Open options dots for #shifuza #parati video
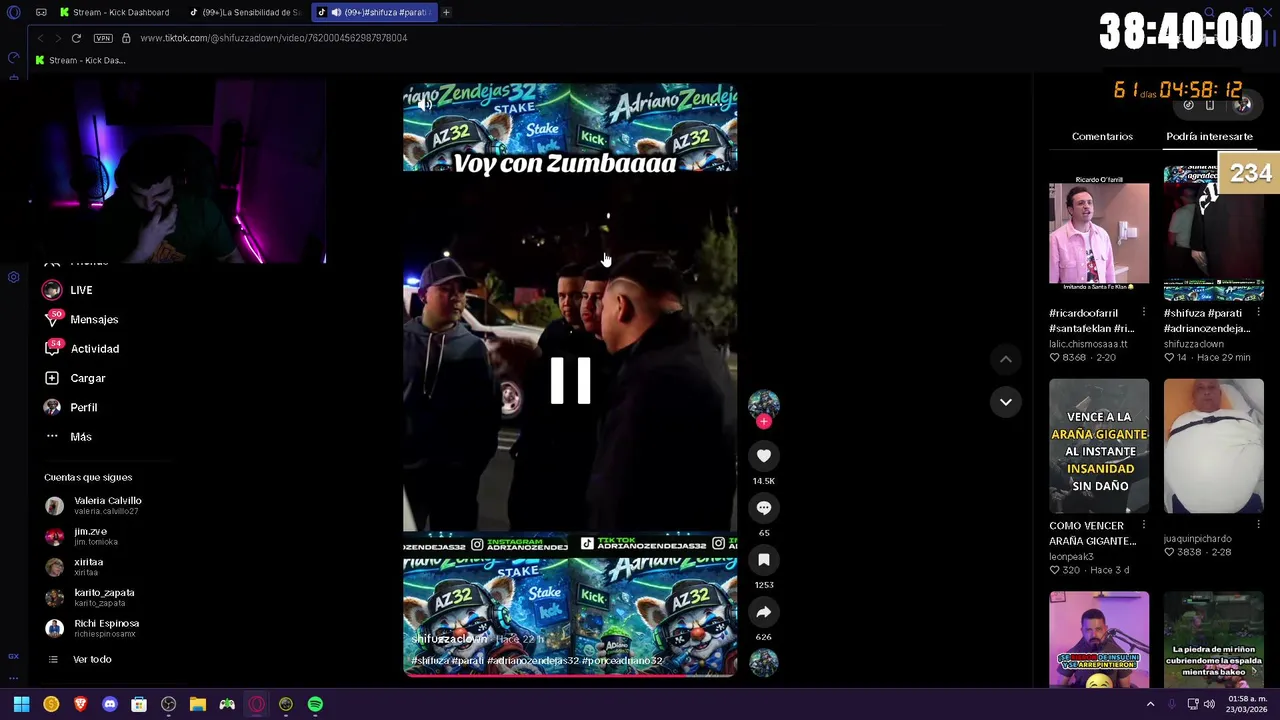This screenshot has width=1280, height=720. (x=1258, y=313)
